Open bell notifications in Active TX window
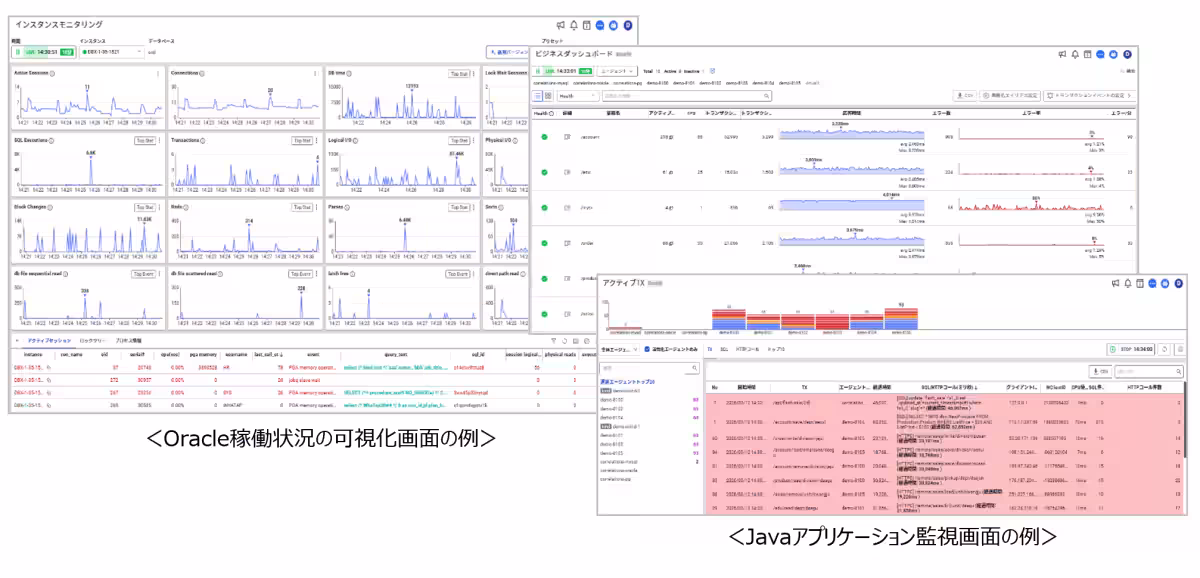1200x578 pixels. [1129, 284]
